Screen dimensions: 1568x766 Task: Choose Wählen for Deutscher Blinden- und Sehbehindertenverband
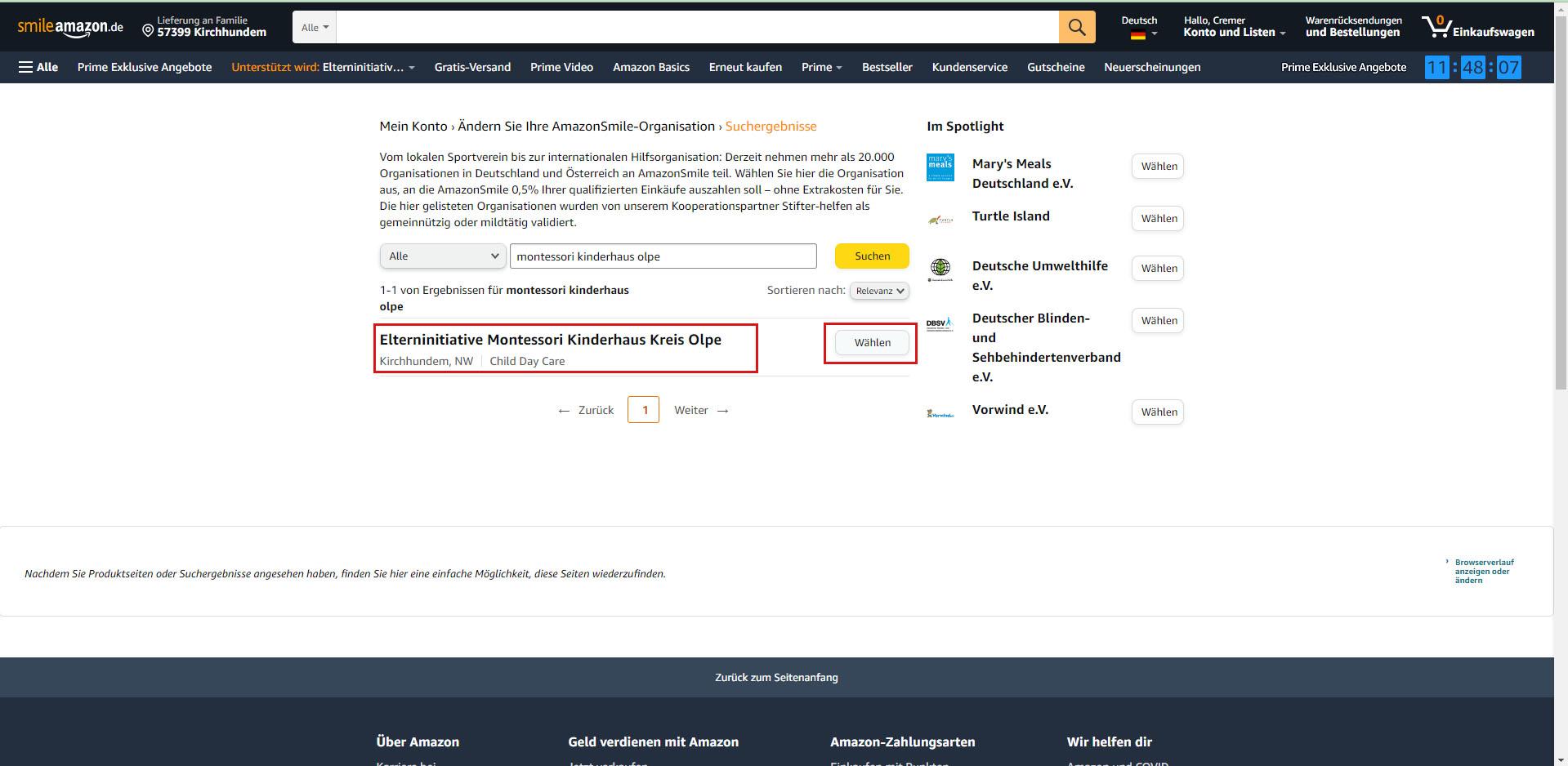[x=1158, y=321]
